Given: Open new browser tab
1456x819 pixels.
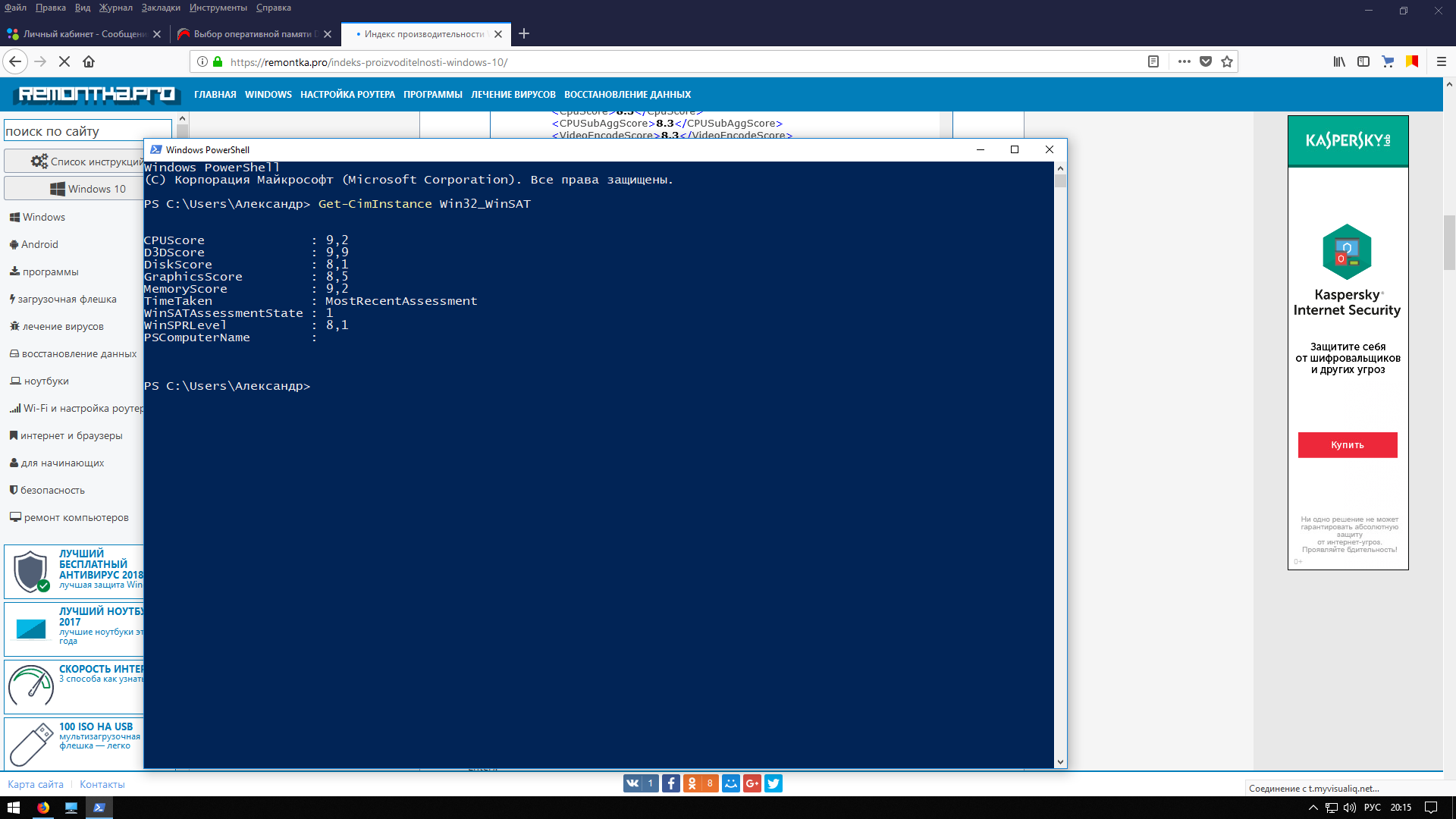Looking at the screenshot, I should point(524,34).
